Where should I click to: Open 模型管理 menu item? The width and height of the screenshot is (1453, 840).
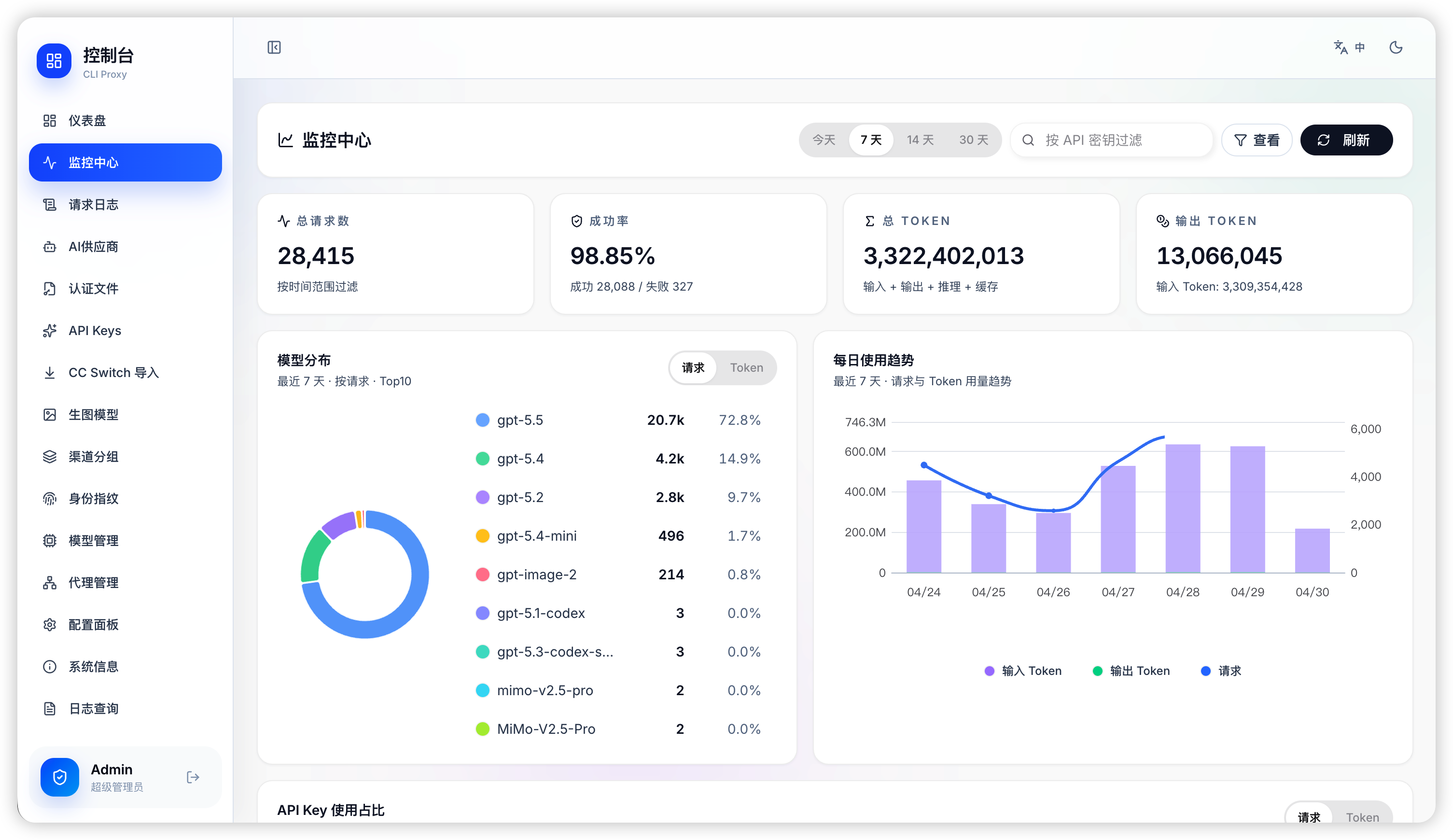pos(125,540)
